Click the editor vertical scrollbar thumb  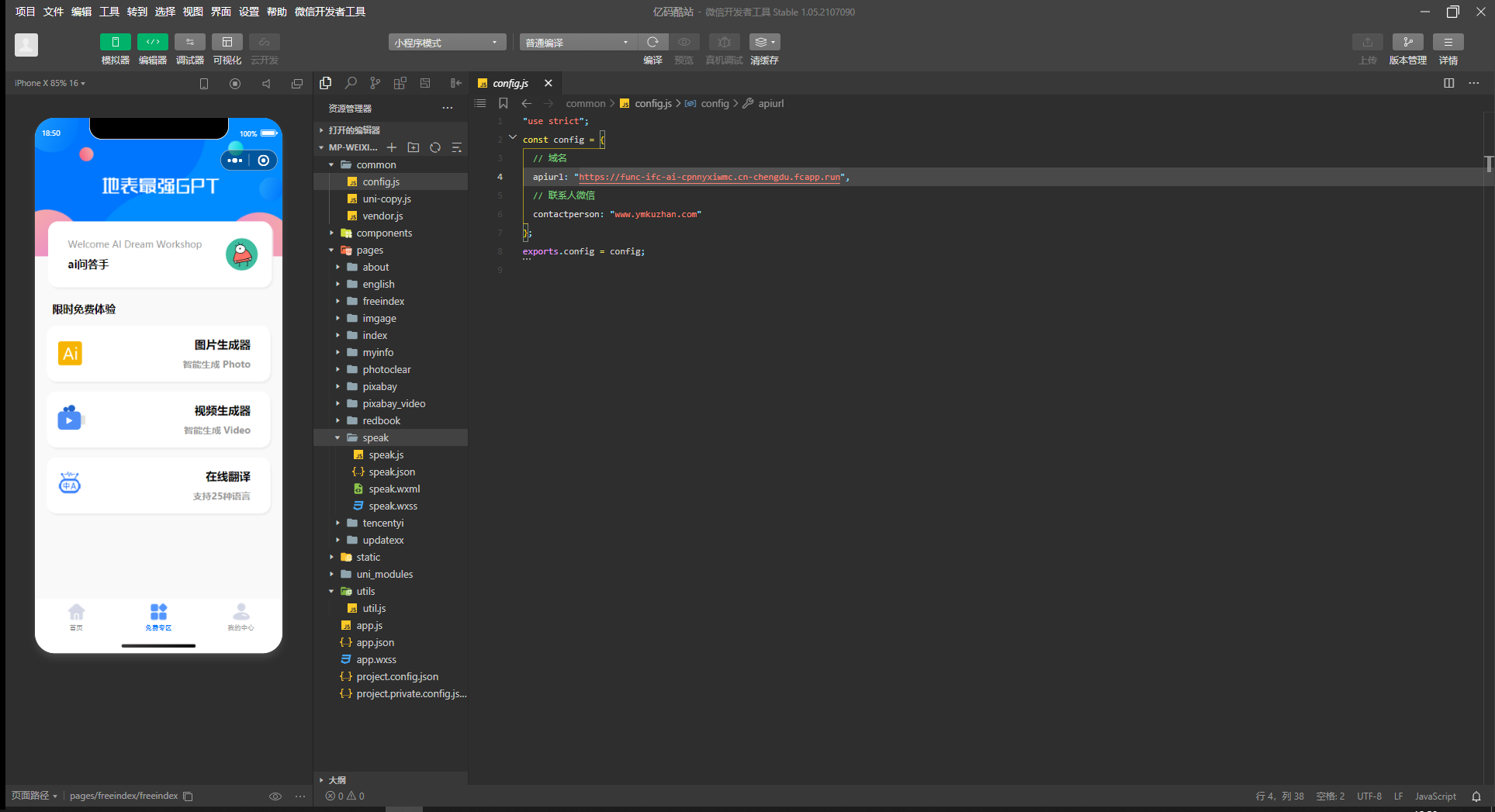1488,164
